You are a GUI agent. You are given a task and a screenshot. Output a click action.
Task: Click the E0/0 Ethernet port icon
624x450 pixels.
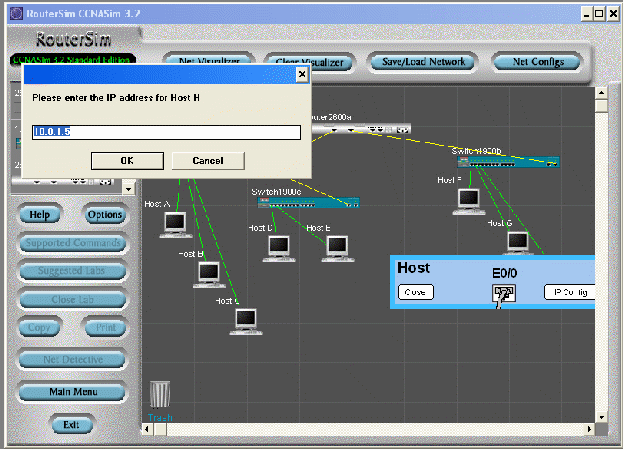tap(504, 294)
